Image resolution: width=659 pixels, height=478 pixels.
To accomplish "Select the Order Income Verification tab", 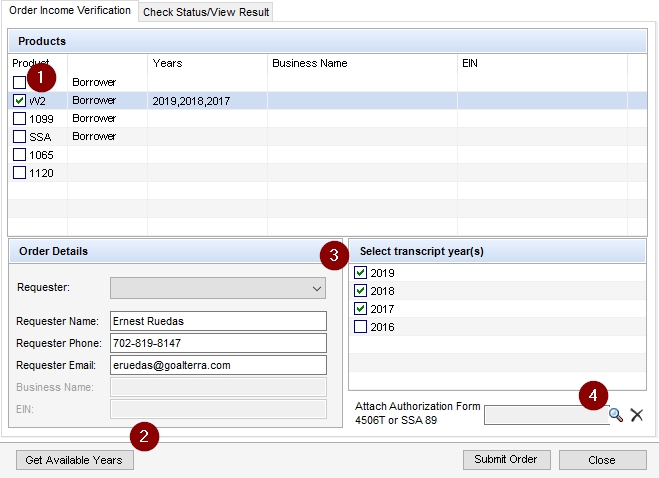I will pos(69,10).
